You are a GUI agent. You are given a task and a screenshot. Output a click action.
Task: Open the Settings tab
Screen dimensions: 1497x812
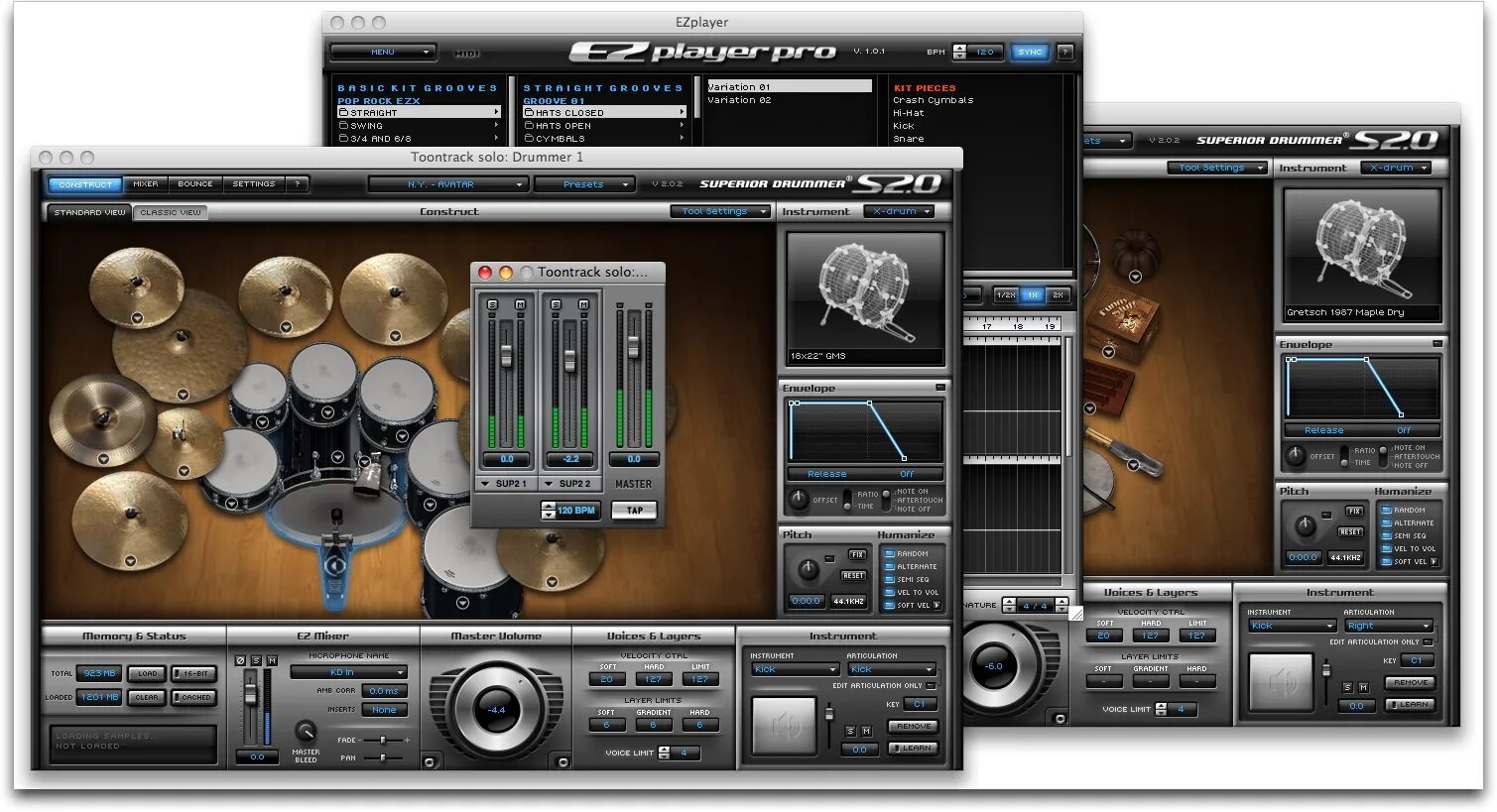tap(254, 184)
